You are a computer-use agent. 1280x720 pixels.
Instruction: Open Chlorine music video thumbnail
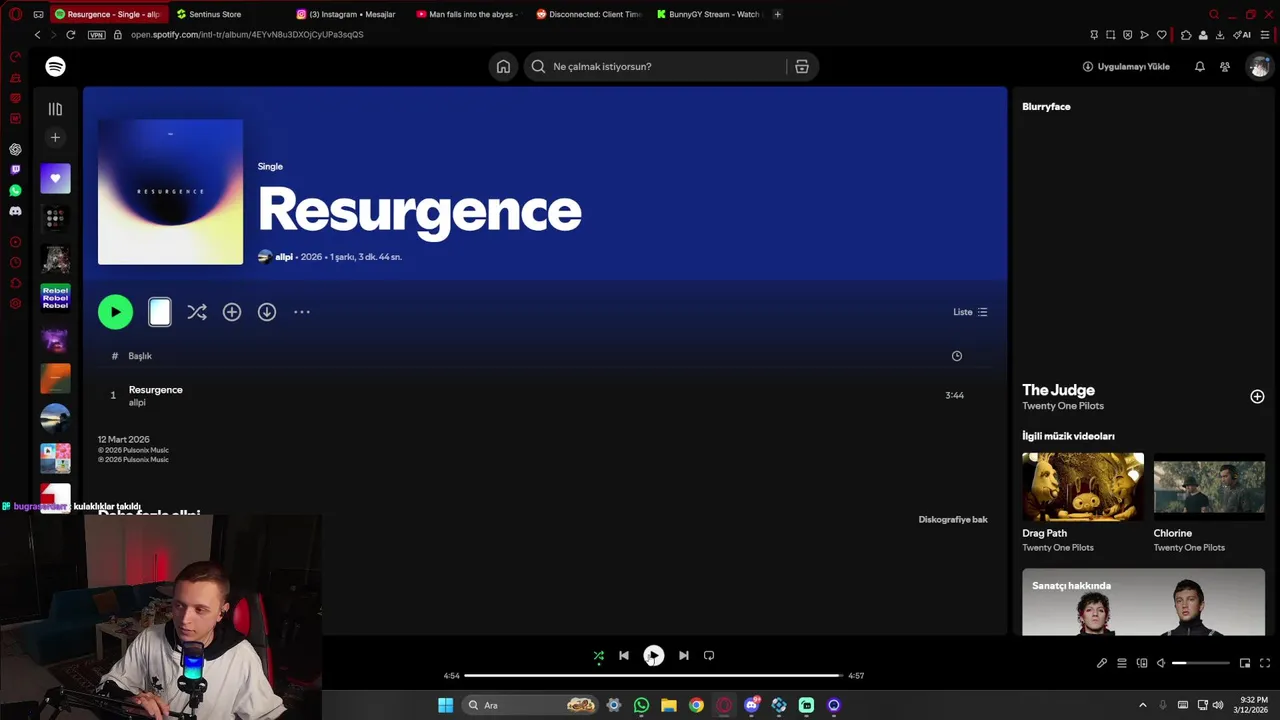(1209, 487)
